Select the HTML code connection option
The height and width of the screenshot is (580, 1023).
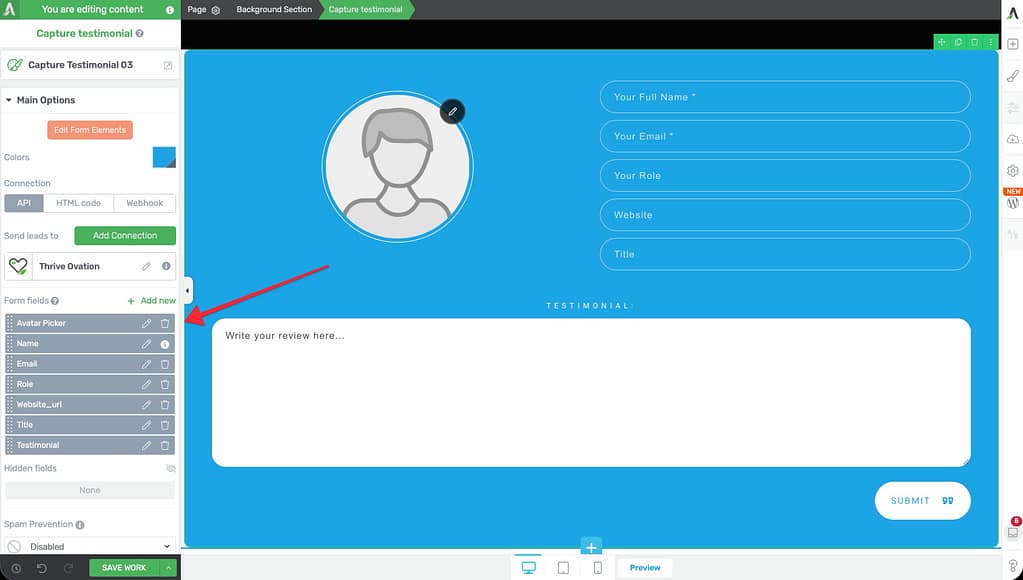tap(78, 203)
